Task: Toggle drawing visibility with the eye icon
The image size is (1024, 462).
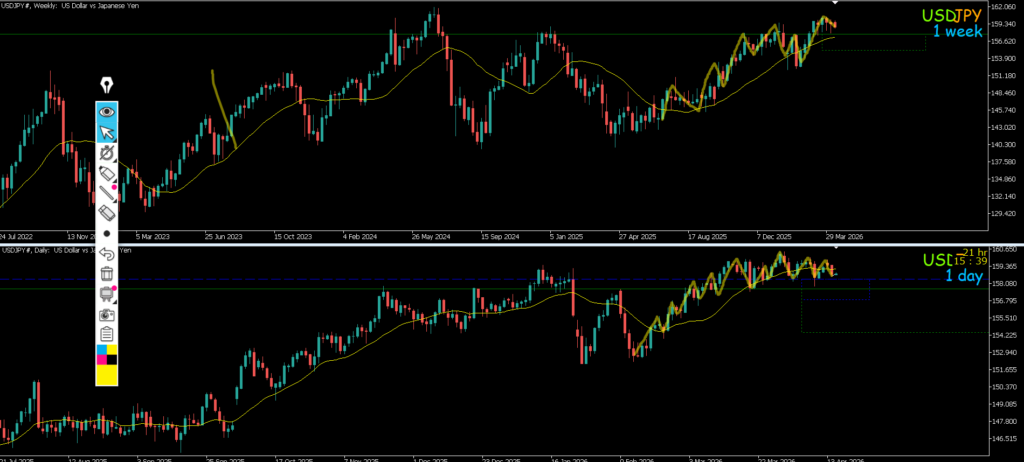Action: coord(107,112)
